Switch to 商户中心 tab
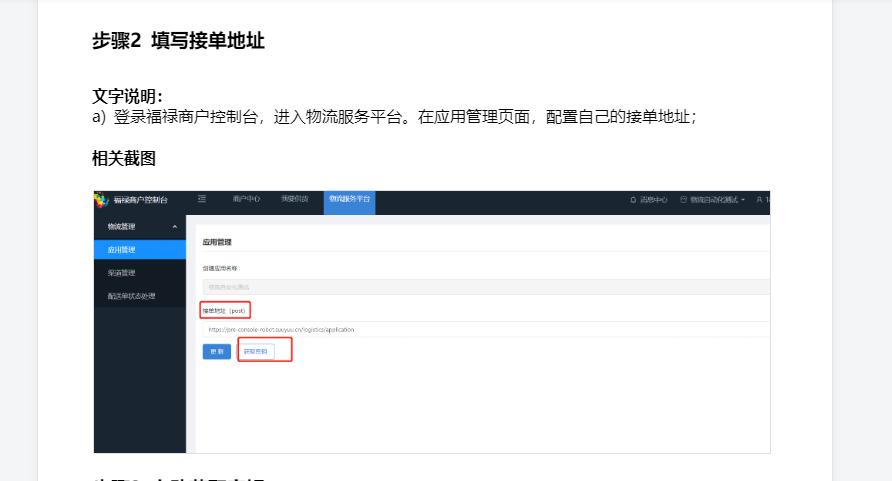The image size is (892, 481). [246, 198]
